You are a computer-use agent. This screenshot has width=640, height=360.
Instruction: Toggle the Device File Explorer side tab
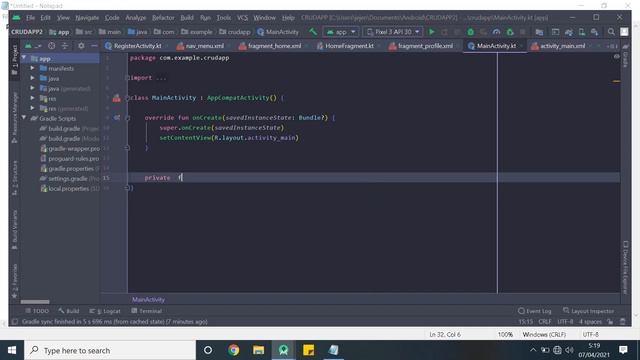625,267
